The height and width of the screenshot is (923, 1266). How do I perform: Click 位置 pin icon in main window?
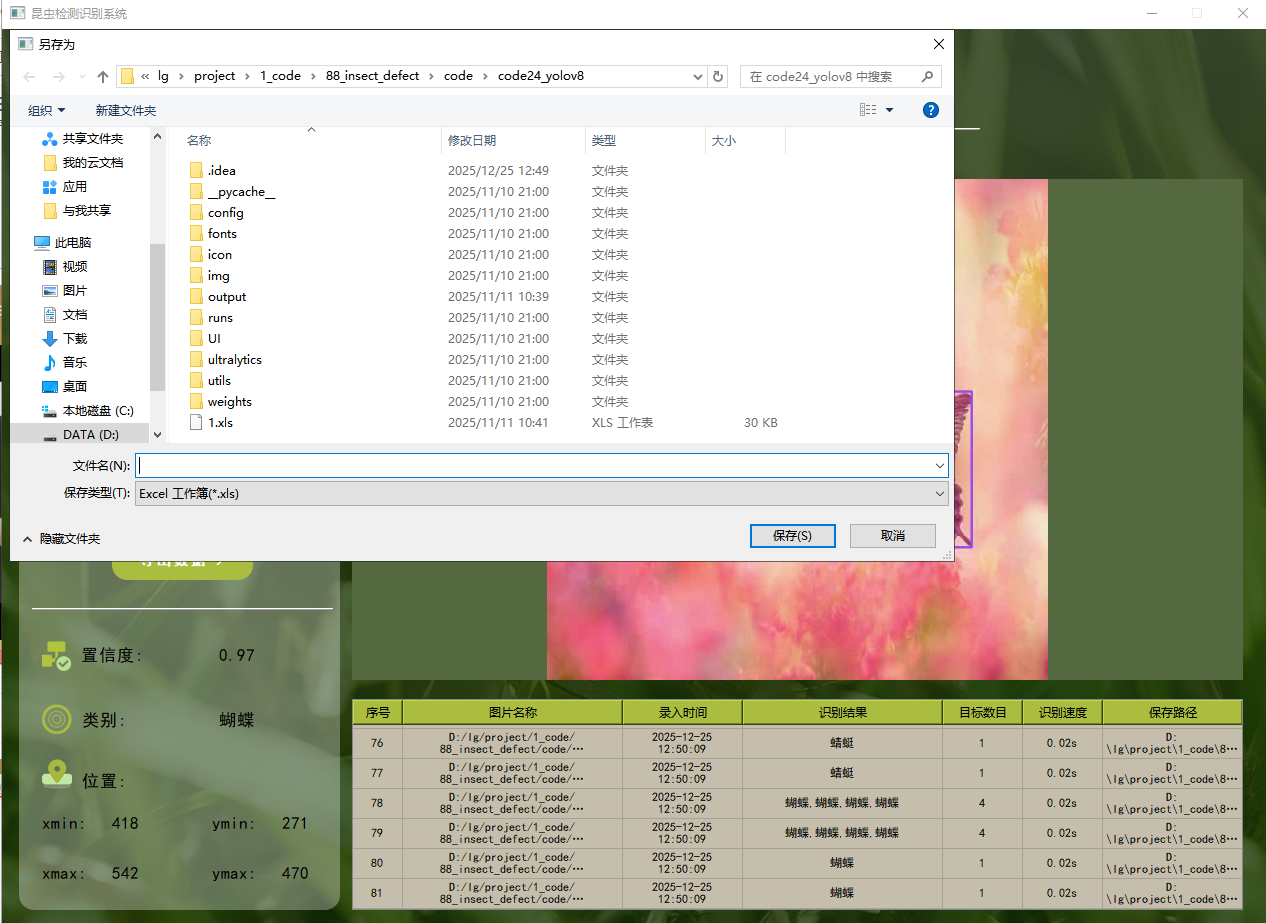coord(56,773)
